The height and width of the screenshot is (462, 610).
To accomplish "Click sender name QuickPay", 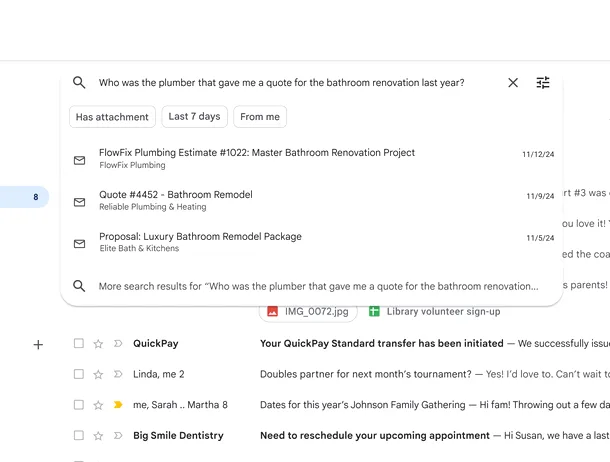I will (156, 344).
